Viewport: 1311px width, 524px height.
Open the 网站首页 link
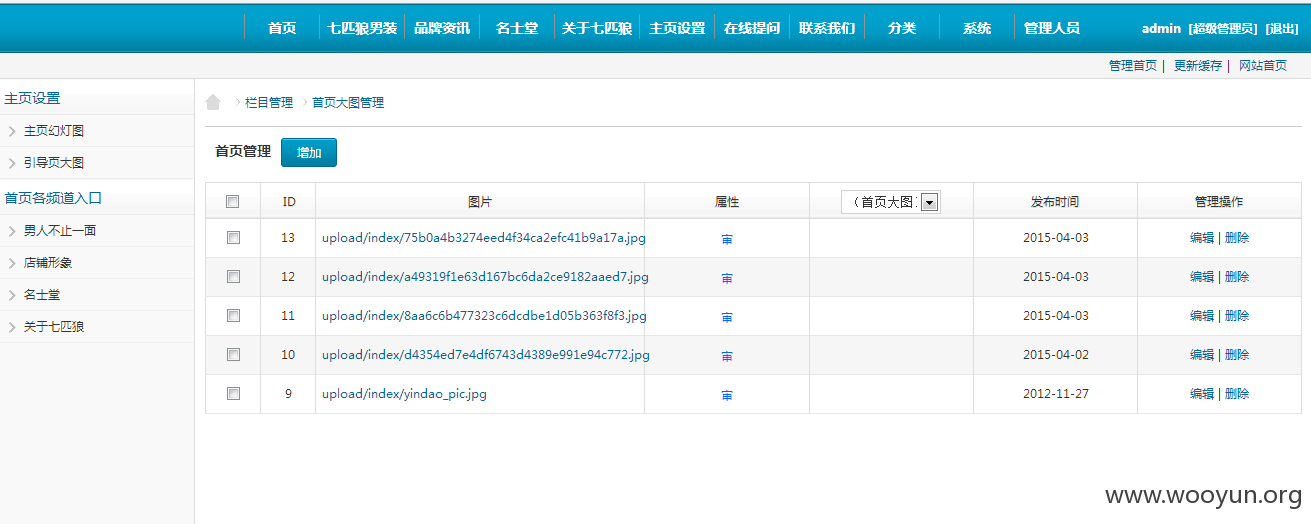[x=1263, y=66]
